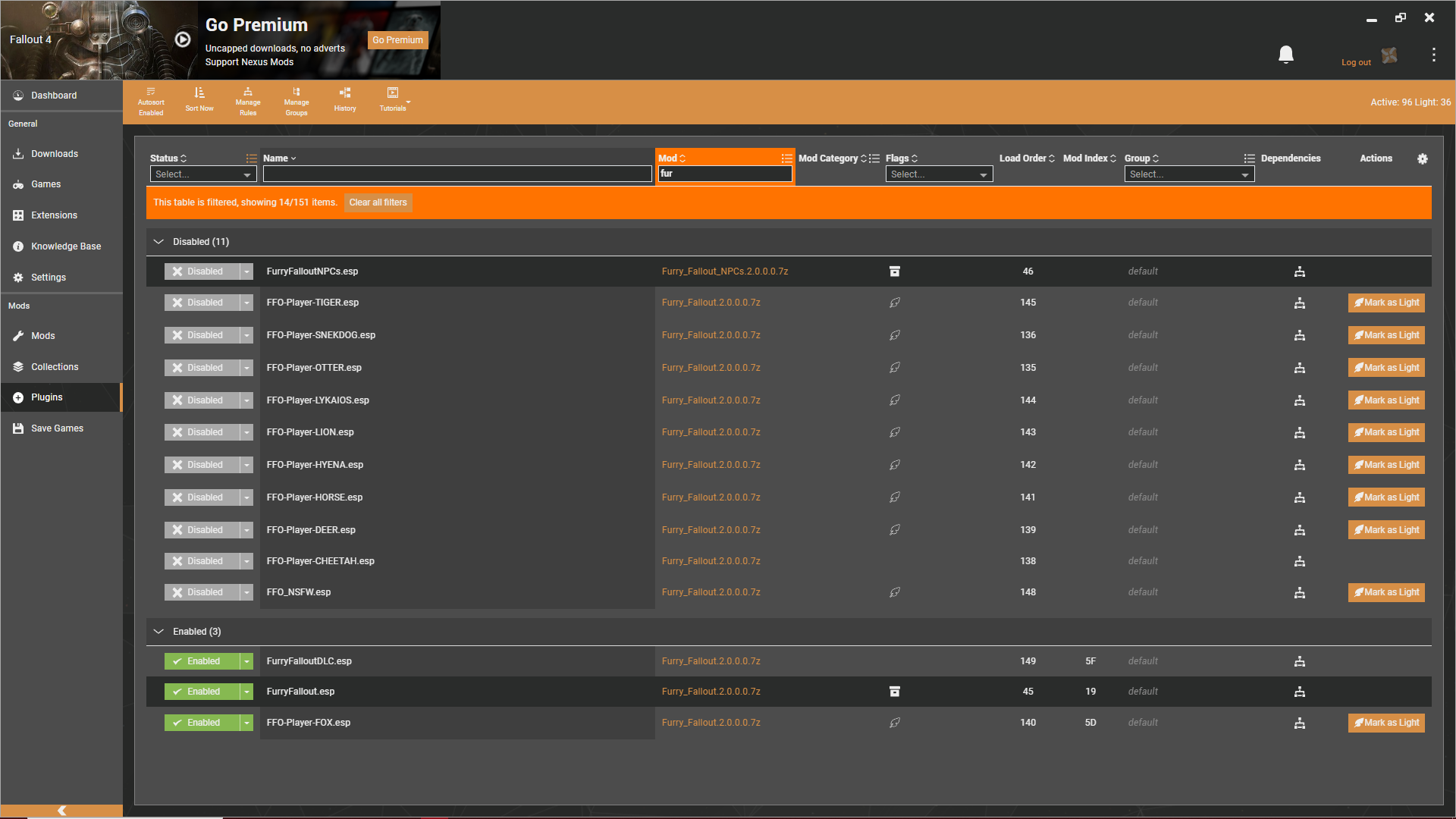
Task: Disable FurryFallout.esp plugin
Action: 202,692
